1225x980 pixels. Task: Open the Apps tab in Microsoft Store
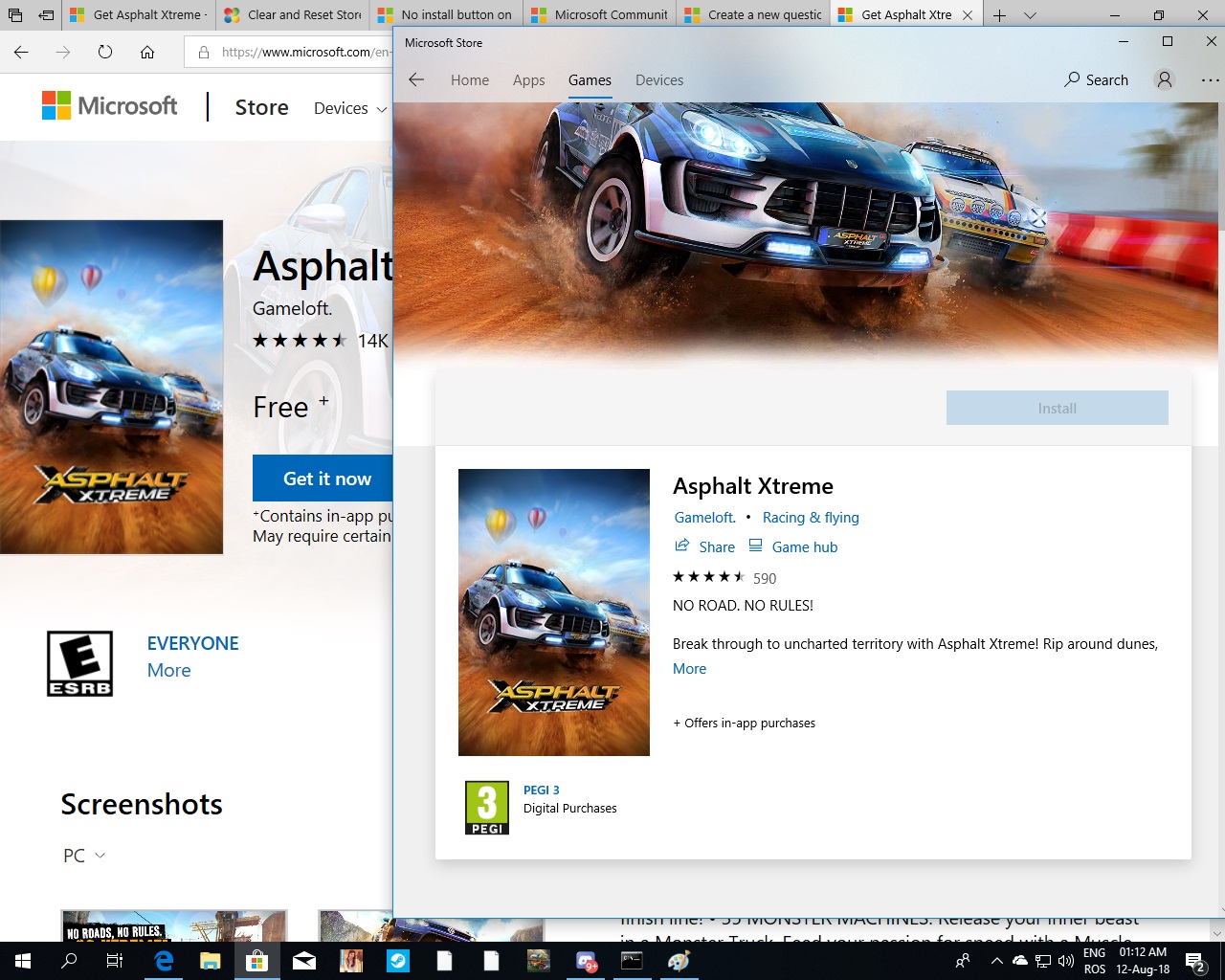point(528,80)
